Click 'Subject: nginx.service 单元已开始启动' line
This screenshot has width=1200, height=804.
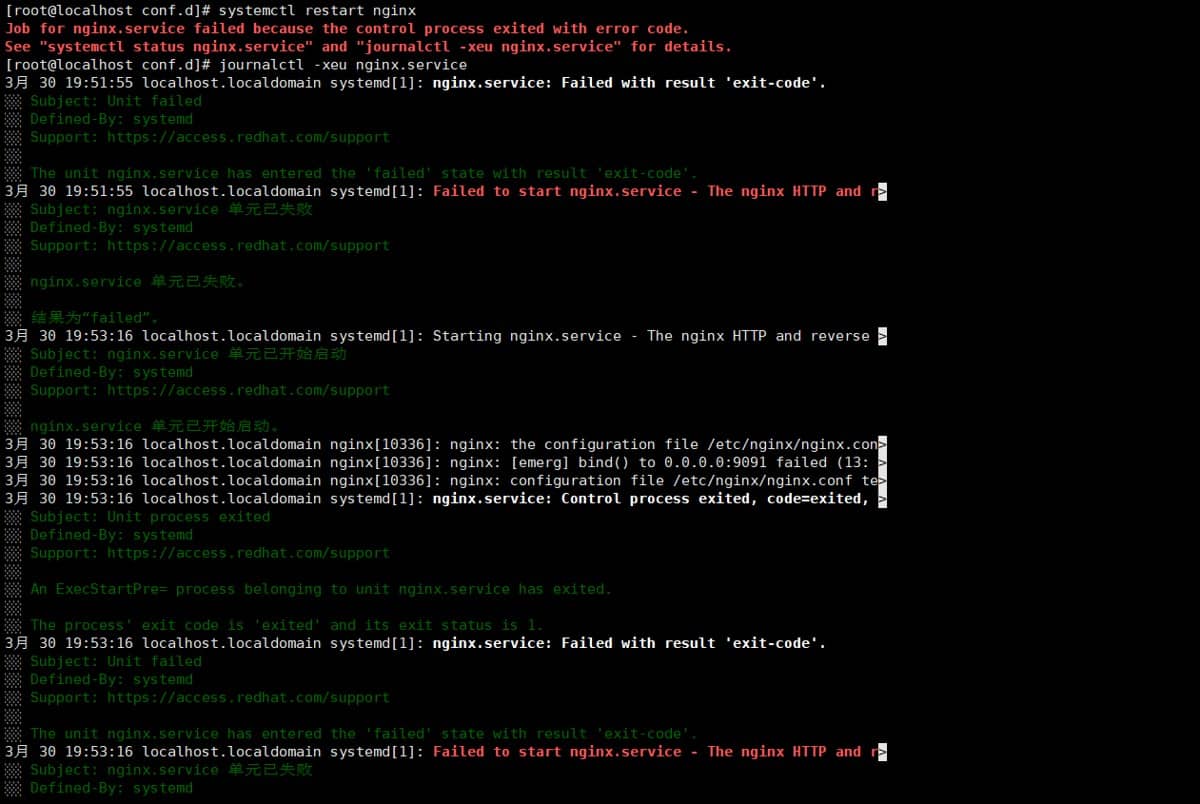coord(188,353)
